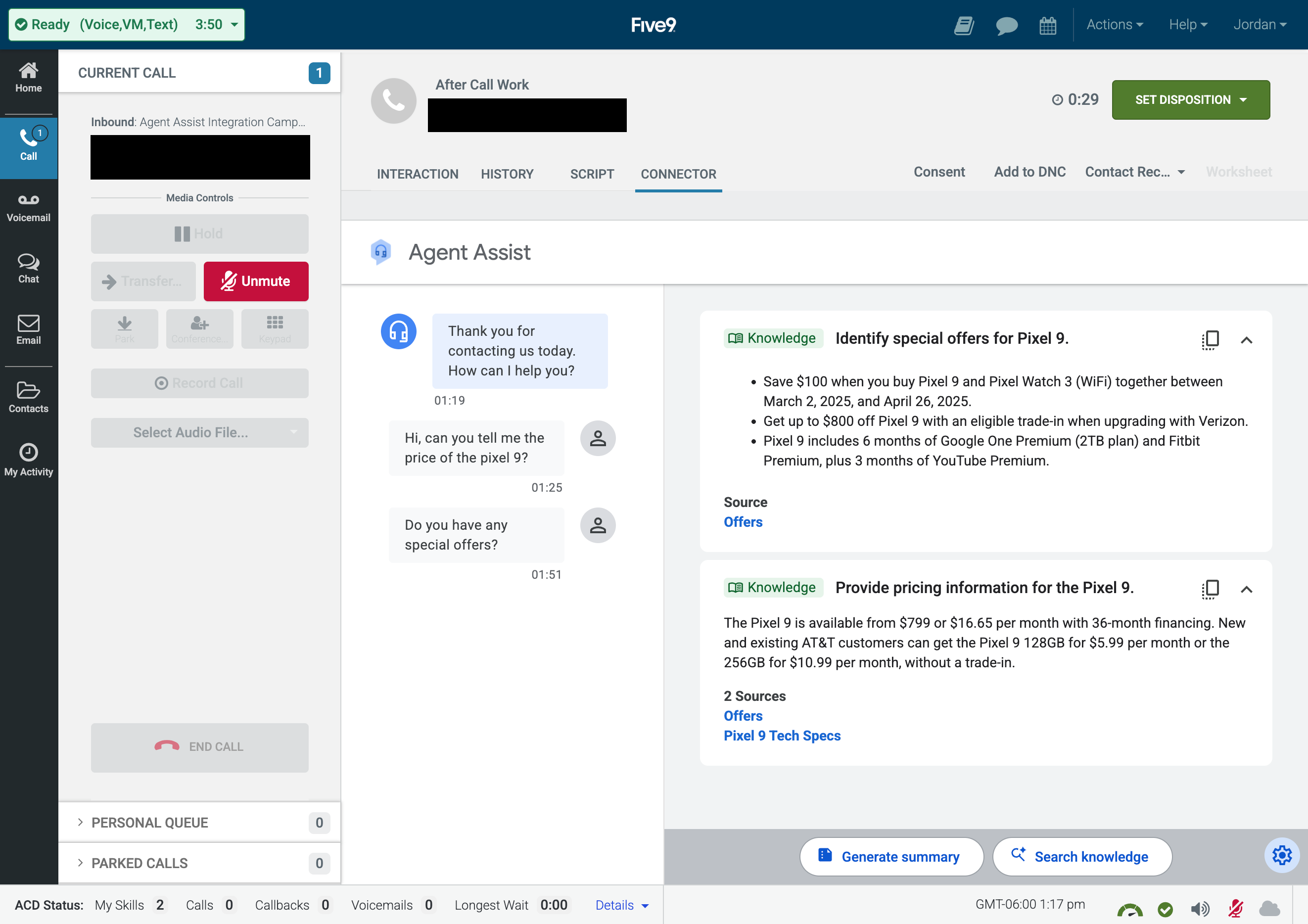Viewport: 1308px width, 924px height.
Task: Unmute the microphone
Action: (256, 281)
